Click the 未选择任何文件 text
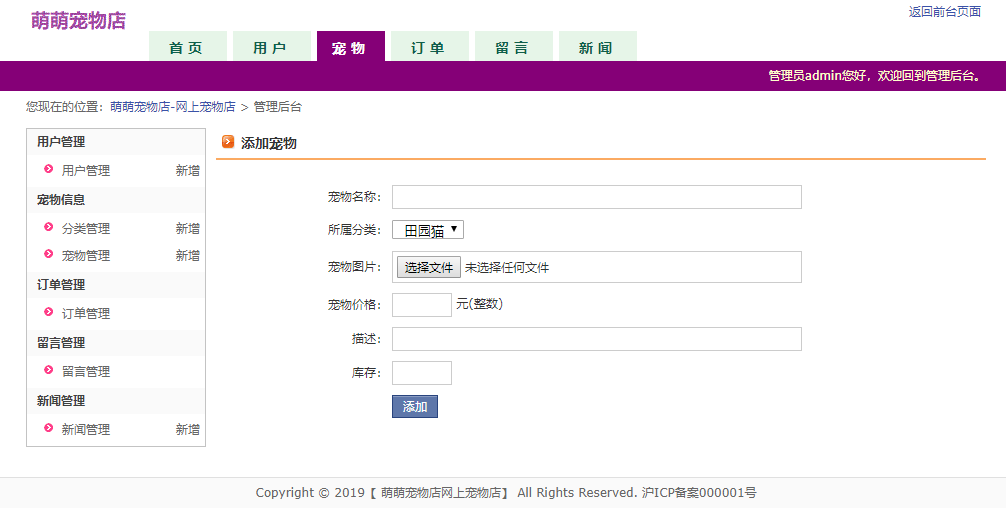Viewport: 1006px width, 519px height. click(507, 268)
